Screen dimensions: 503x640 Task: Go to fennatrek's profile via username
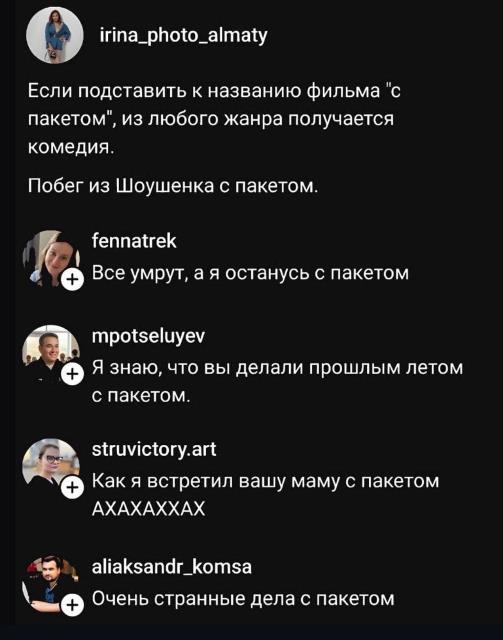click(x=134, y=241)
